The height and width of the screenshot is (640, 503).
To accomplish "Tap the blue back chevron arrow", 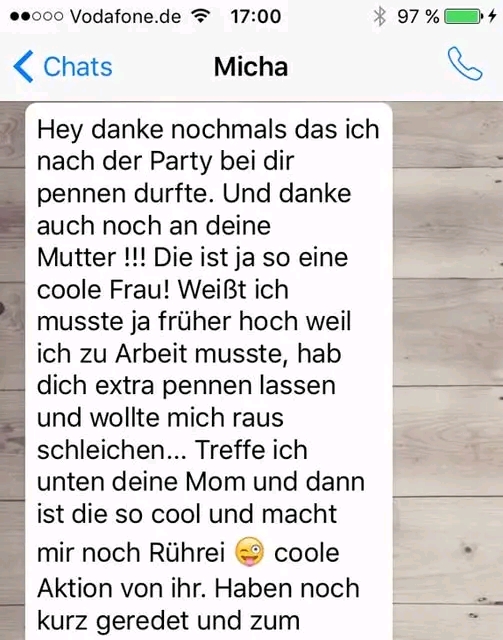I will pyautogui.click(x=23, y=67).
